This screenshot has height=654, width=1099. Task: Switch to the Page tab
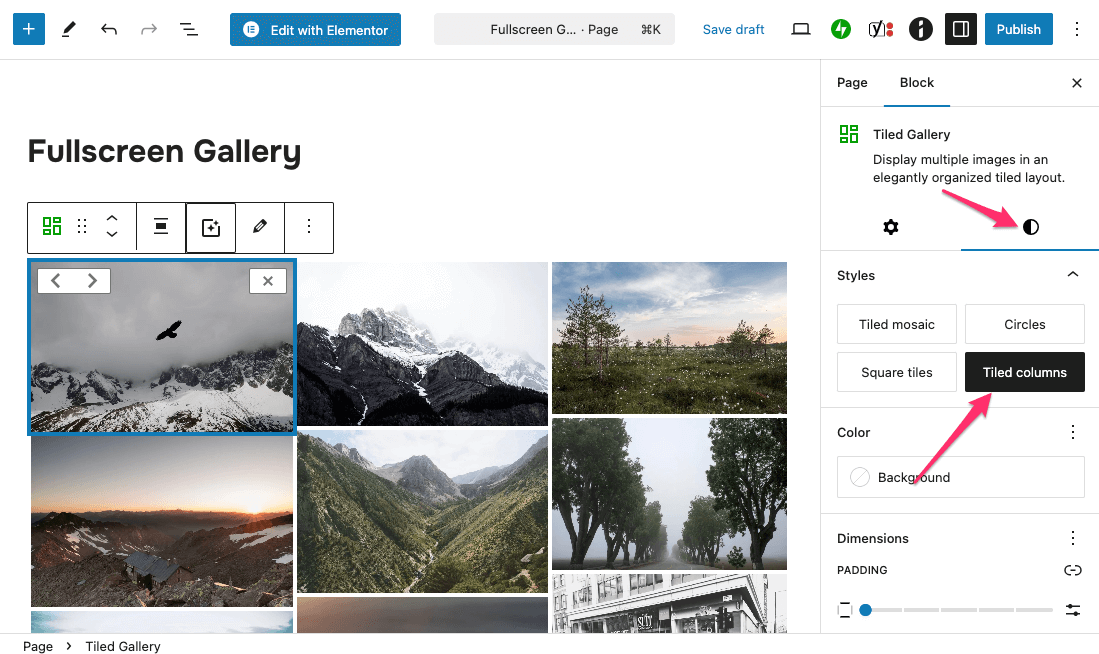(x=852, y=83)
